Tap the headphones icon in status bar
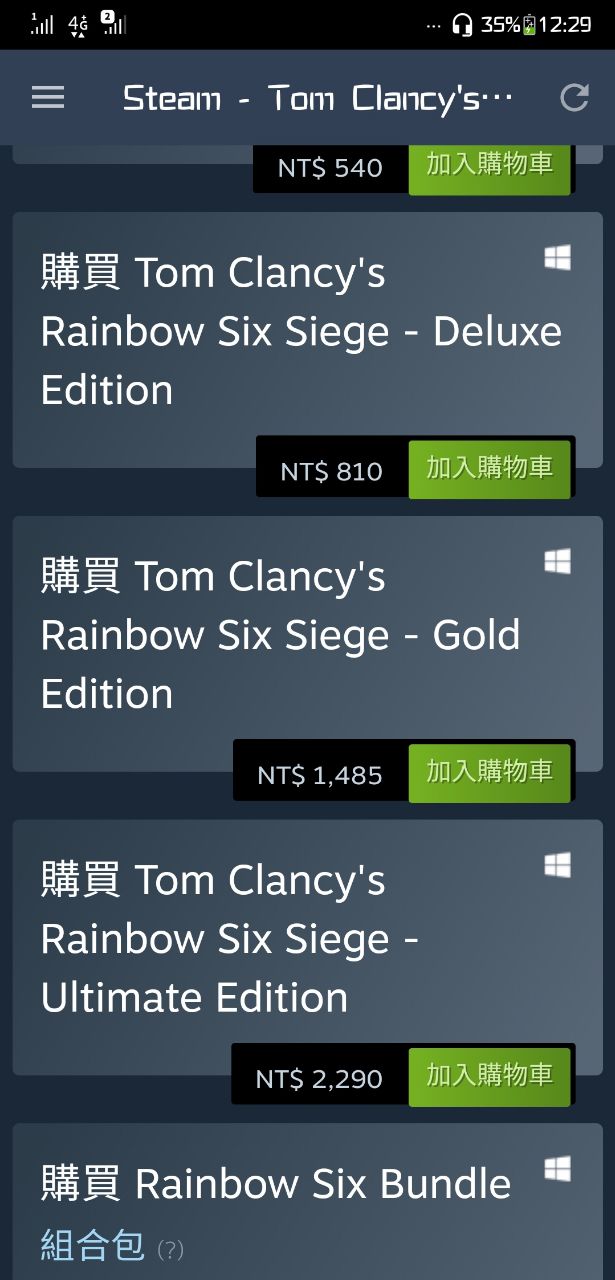This screenshot has width=615, height=1280. (x=462, y=25)
